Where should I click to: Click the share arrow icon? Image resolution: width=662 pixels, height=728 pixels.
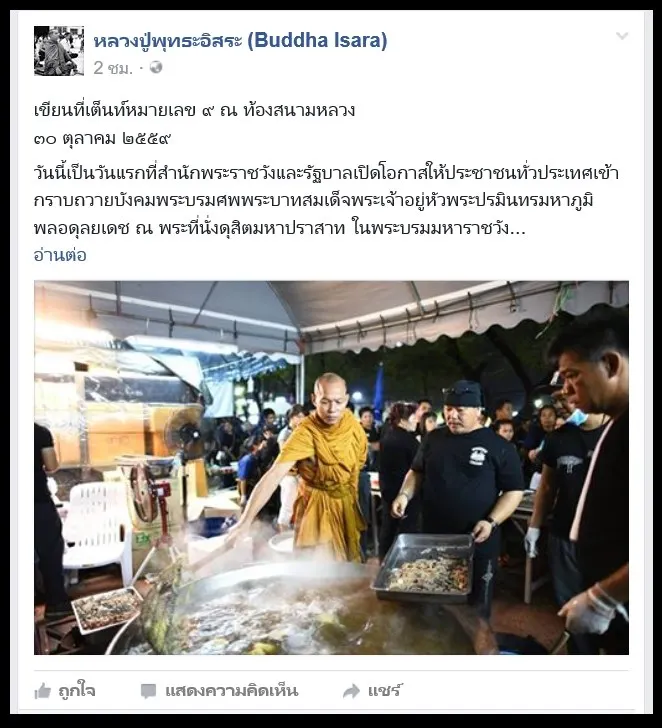click(351, 691)
